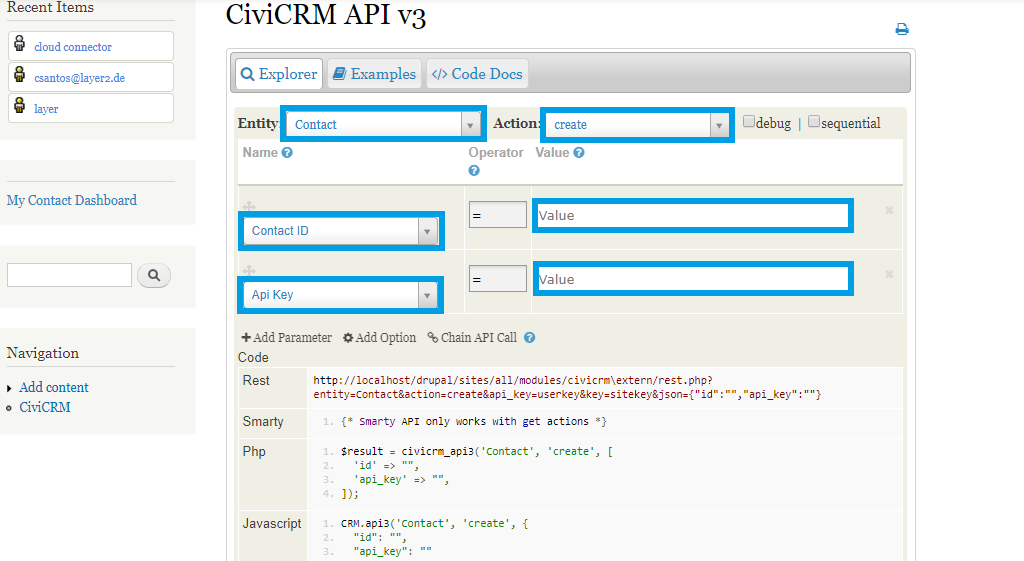Click the help icon beside Value
1024x561 pixels.
tap(579, 153)
